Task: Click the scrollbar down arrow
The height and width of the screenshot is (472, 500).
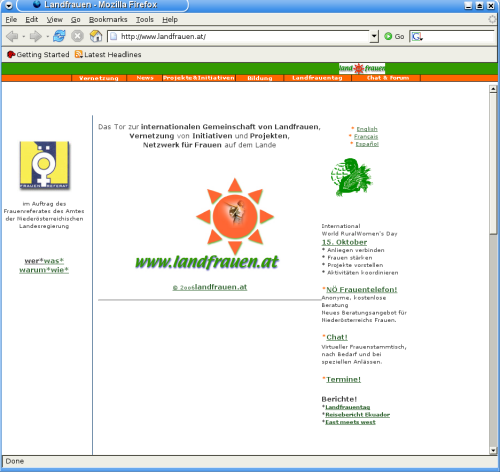Action: tap(493, 451)
